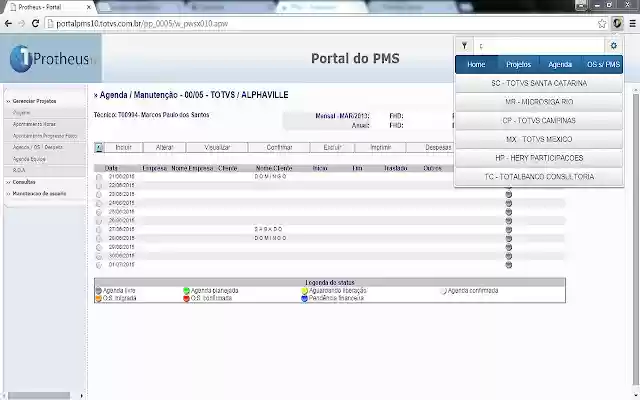The image size is (640, 400).
Task: Bookmark this page with the star icon
Action: click(x=602, y=24)
